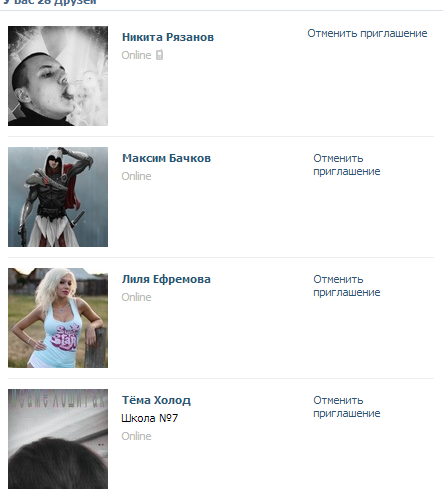The image size is (443, 495).
Task: Open Лиля Ефремова's profile photo
Action: pyautogui.click(x=58, y=318)
